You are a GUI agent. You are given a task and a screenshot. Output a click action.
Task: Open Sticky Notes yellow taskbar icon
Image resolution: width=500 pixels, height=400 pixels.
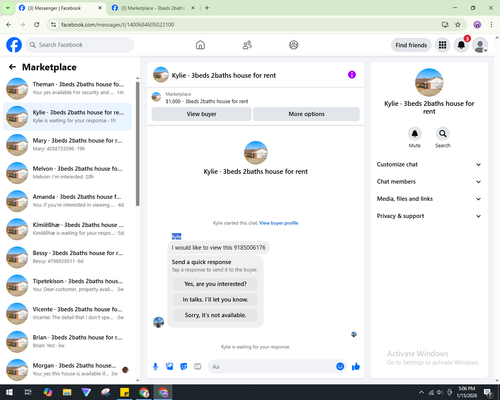point(125,392)
